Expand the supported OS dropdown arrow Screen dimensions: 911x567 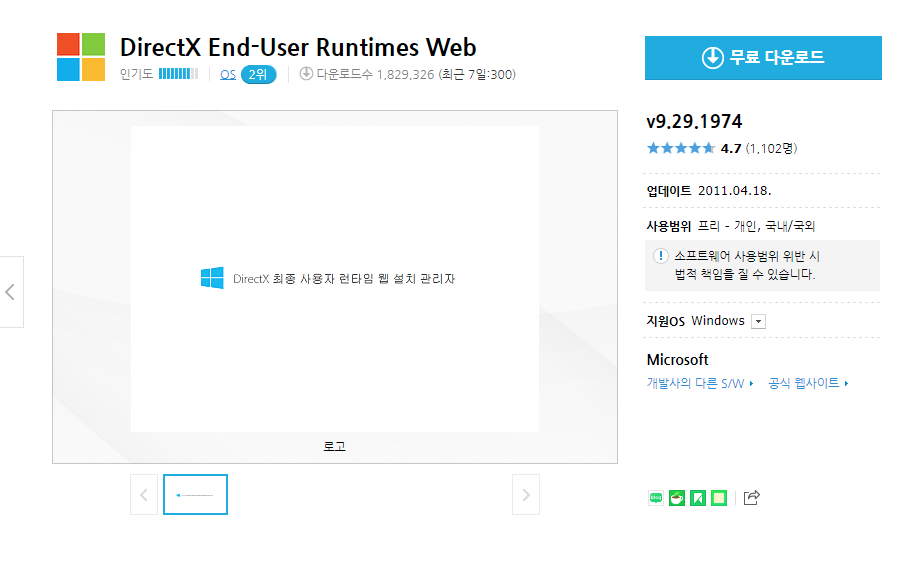[x=758, y=321]
